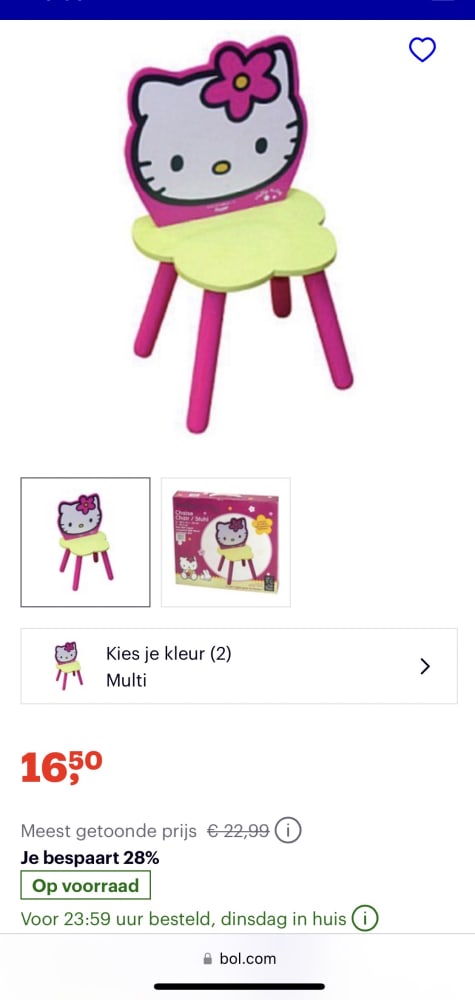Tap the 16,50 price

[61, 767]
